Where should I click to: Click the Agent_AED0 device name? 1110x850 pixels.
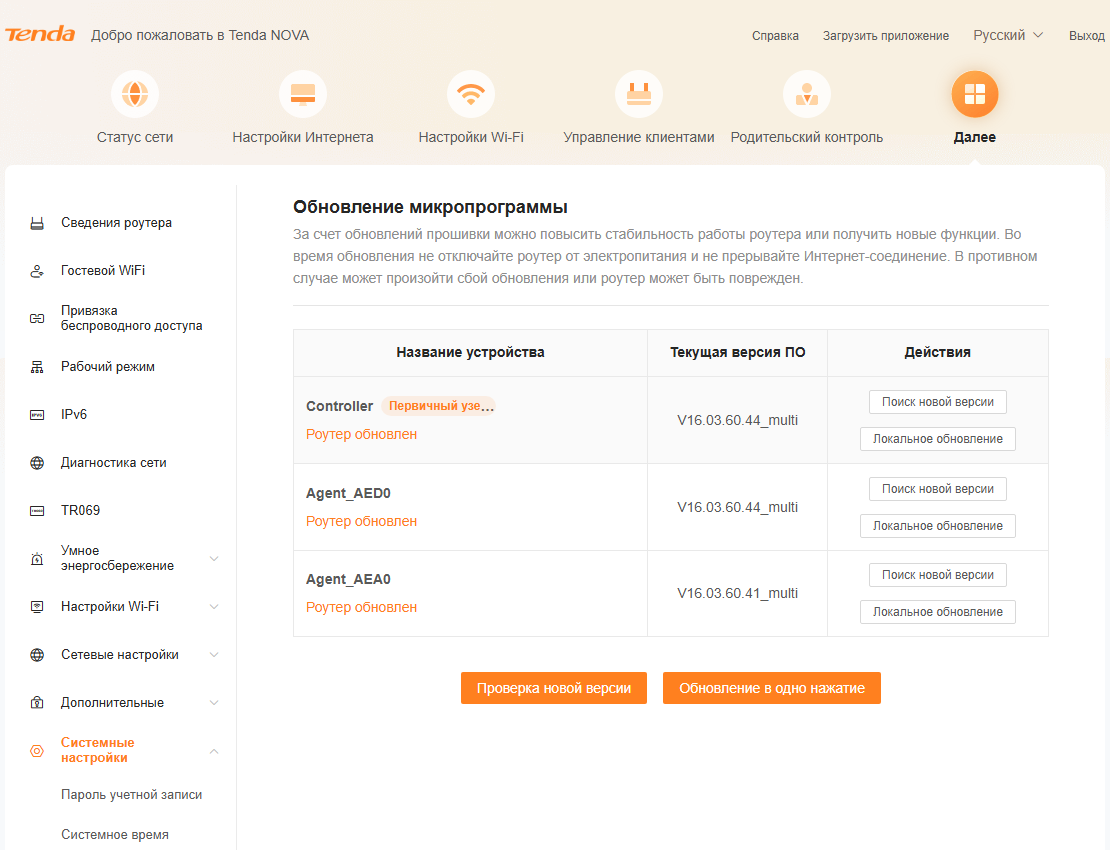coord(348,493)
